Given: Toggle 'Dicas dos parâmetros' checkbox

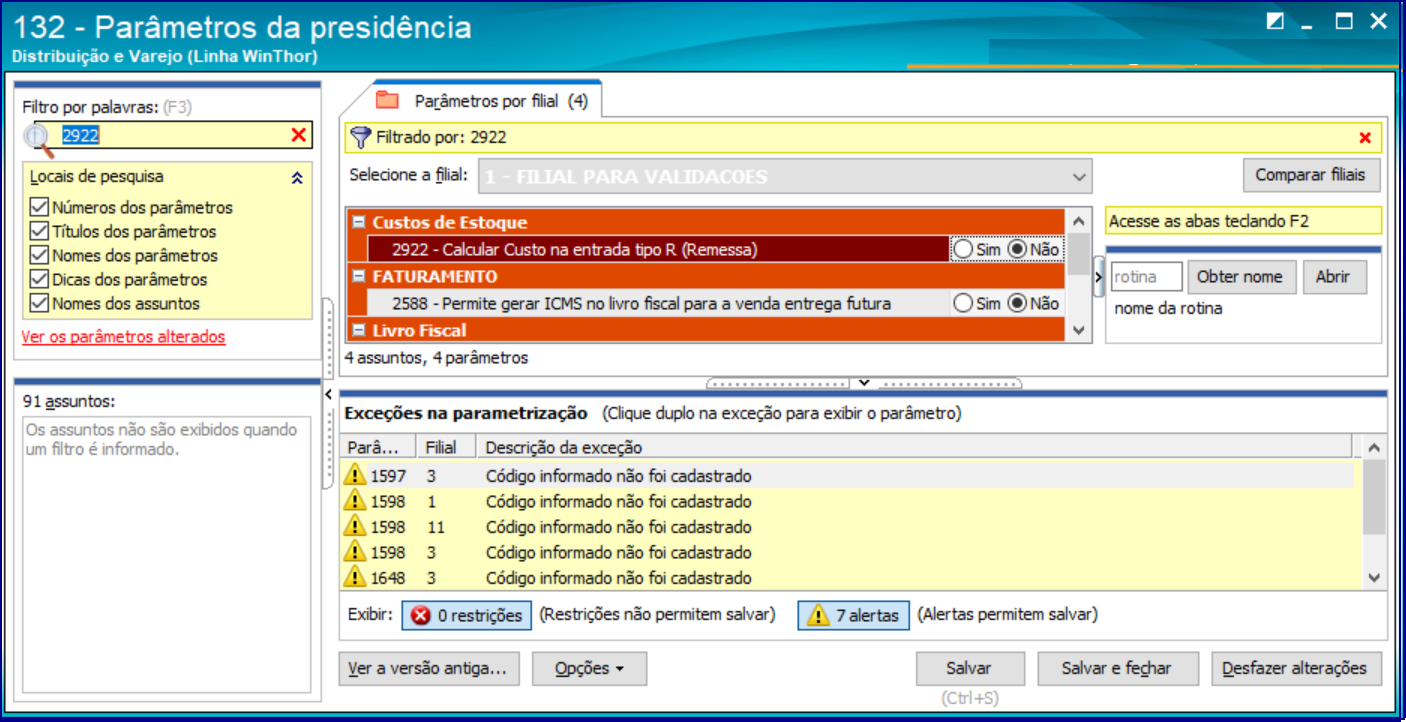Looking at the screenshot, I should (39, 279).
